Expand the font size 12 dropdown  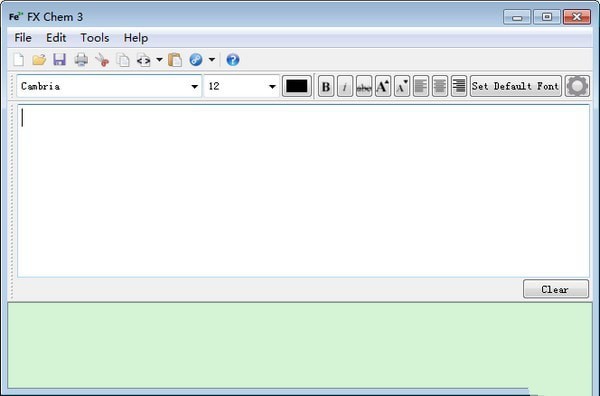[272, 86]
